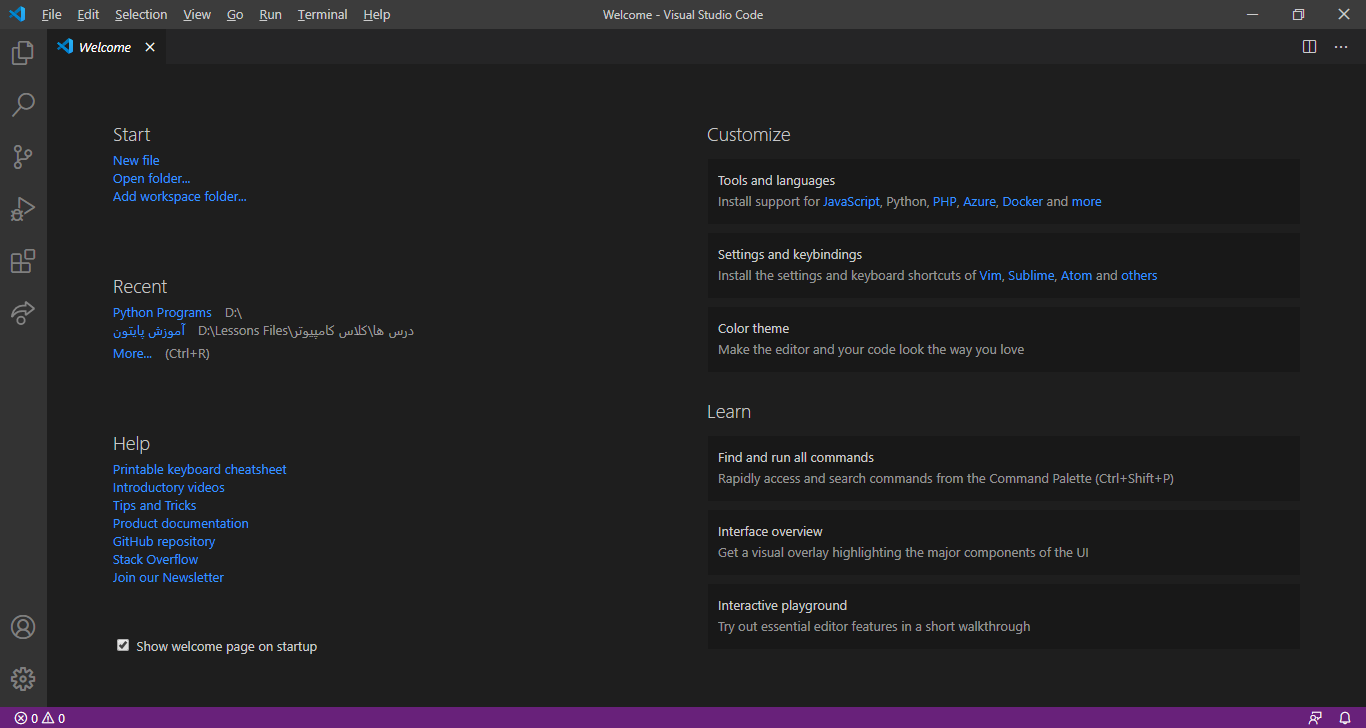The height and width of the screenshot is (728, 1366).
Task: Show errors and warnings in status bar
Action: click(40, 718)
